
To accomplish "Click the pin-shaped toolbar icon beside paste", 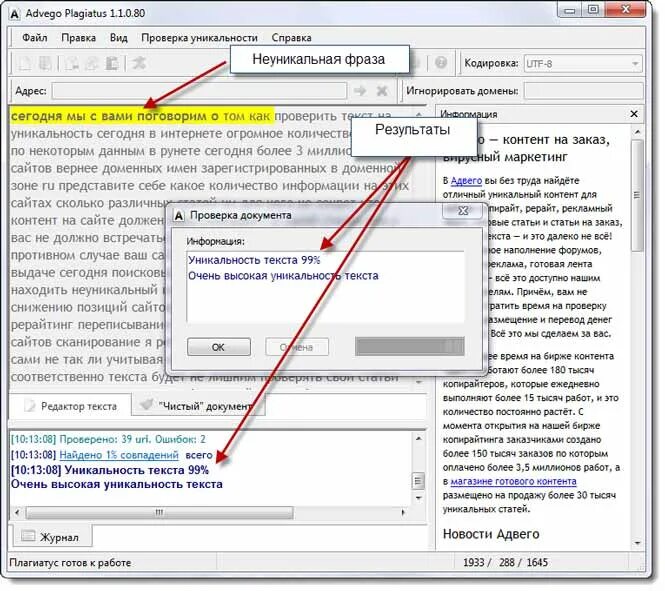I will click(138, 63).
